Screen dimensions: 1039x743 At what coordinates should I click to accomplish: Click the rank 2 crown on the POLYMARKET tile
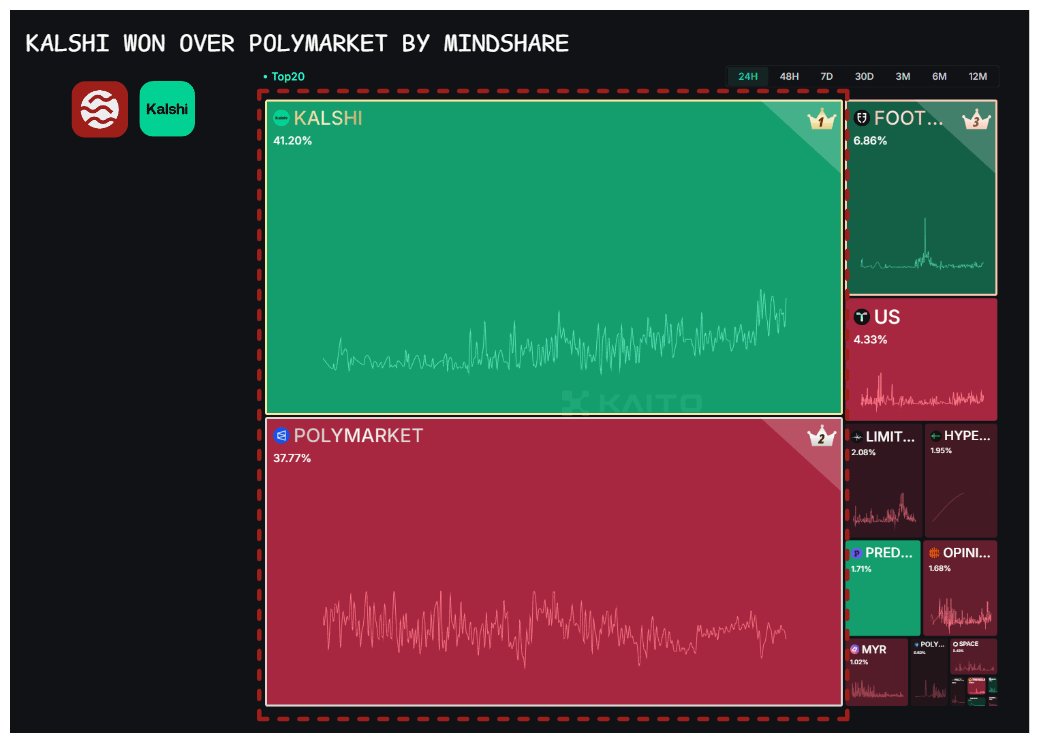(x=821, y=436)
